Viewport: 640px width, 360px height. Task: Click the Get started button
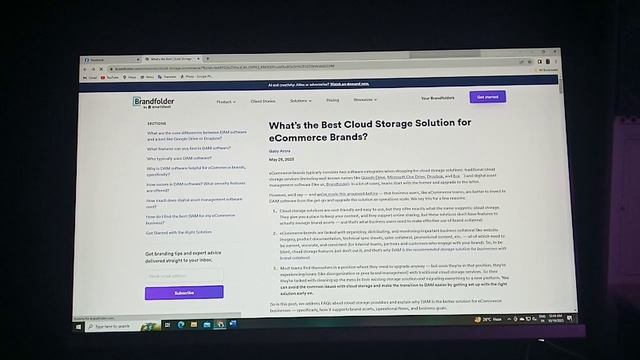coord(488,97)
